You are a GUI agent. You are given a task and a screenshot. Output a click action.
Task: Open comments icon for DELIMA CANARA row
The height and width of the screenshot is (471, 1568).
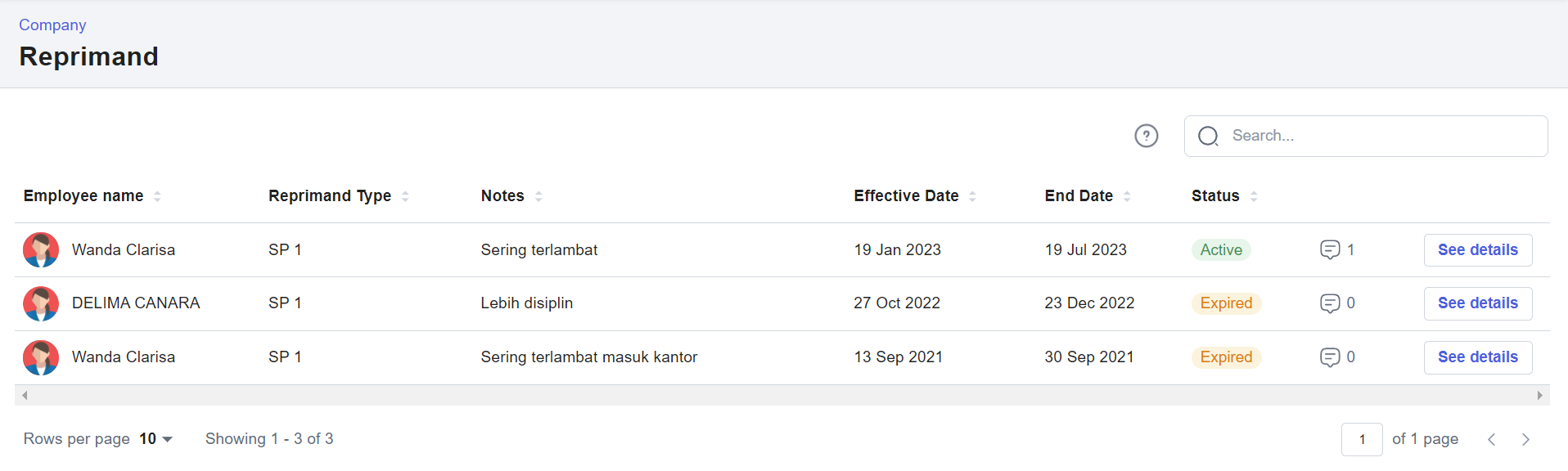[1330, 303]
